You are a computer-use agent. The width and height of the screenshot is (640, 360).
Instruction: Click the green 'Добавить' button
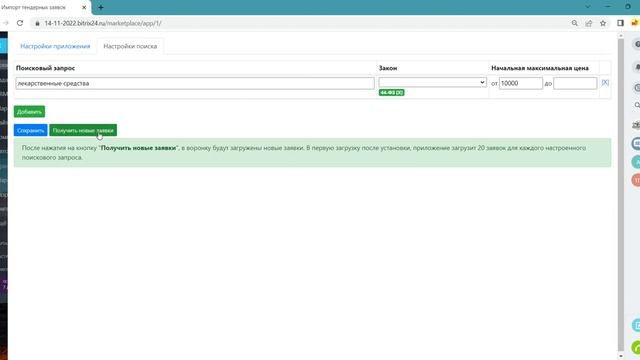[29, 111]
